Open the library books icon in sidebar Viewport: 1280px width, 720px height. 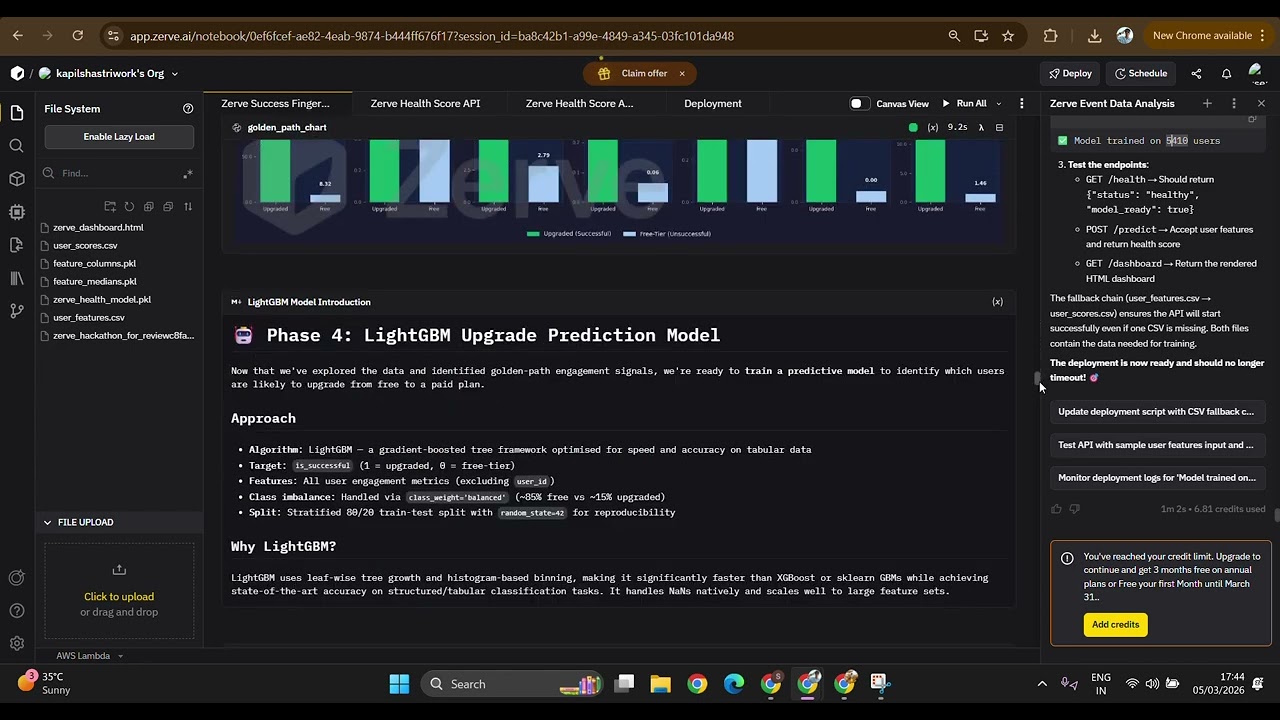(16, 278)
